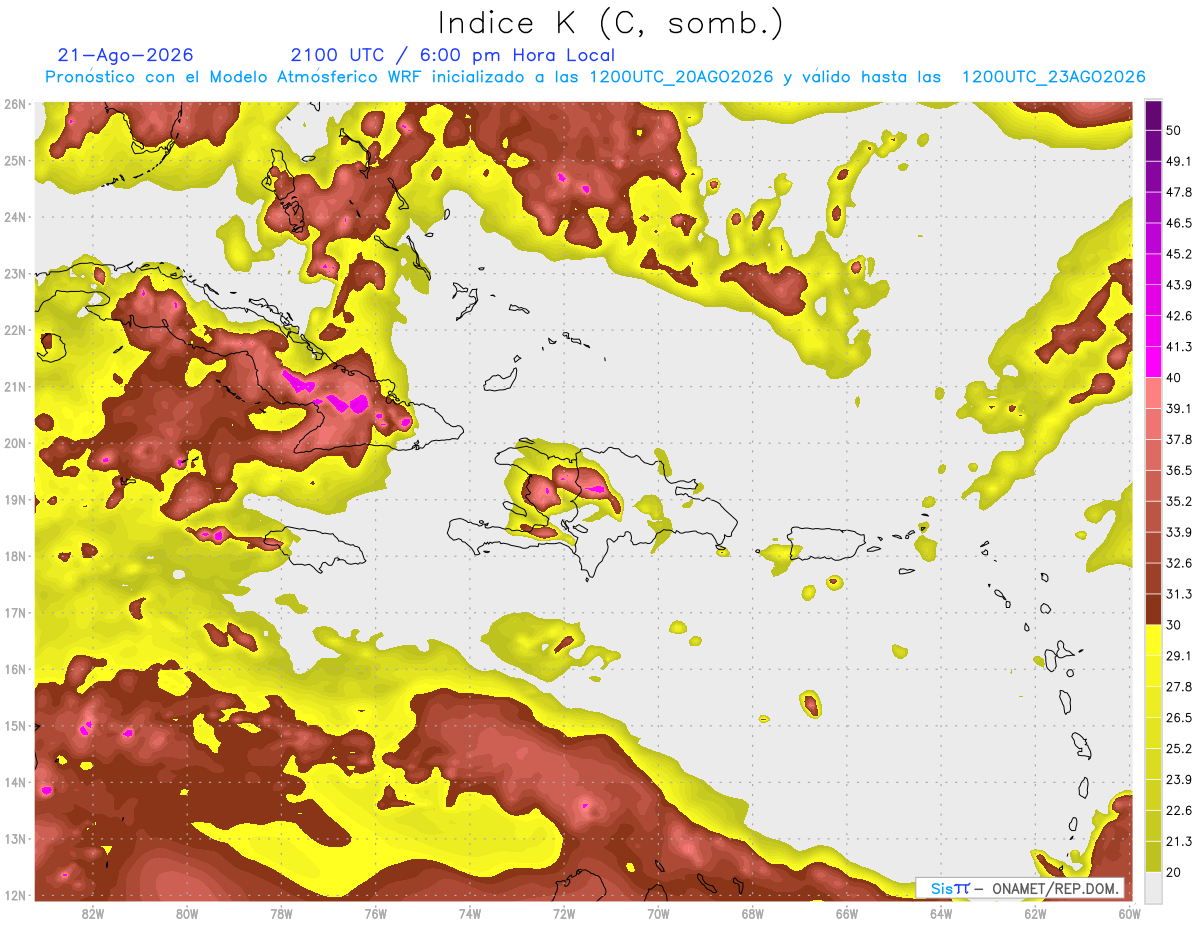The image size is (1200, 927).
Task: Click the "26N" latitude label
Action: tap(15, 104)
